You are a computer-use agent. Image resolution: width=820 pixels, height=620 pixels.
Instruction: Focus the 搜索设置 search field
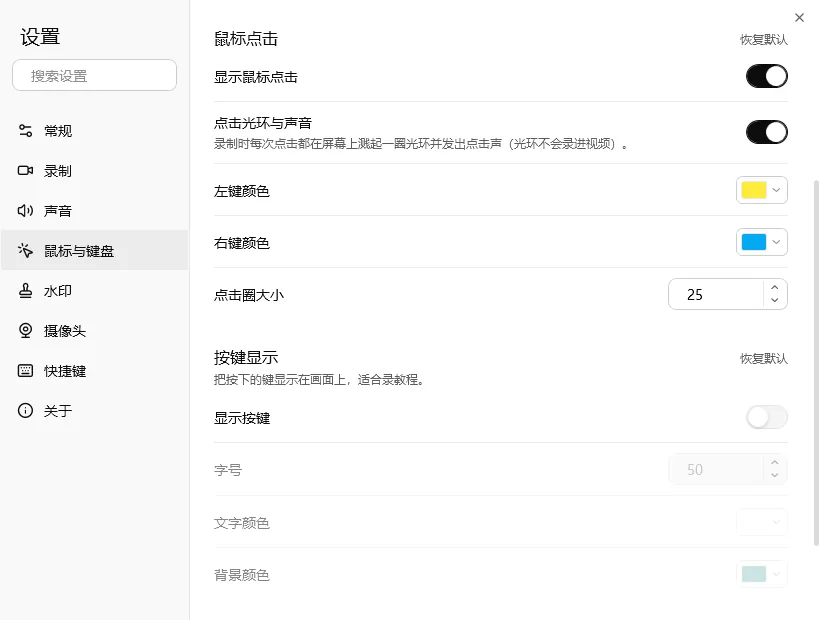[x=95, y=75]
